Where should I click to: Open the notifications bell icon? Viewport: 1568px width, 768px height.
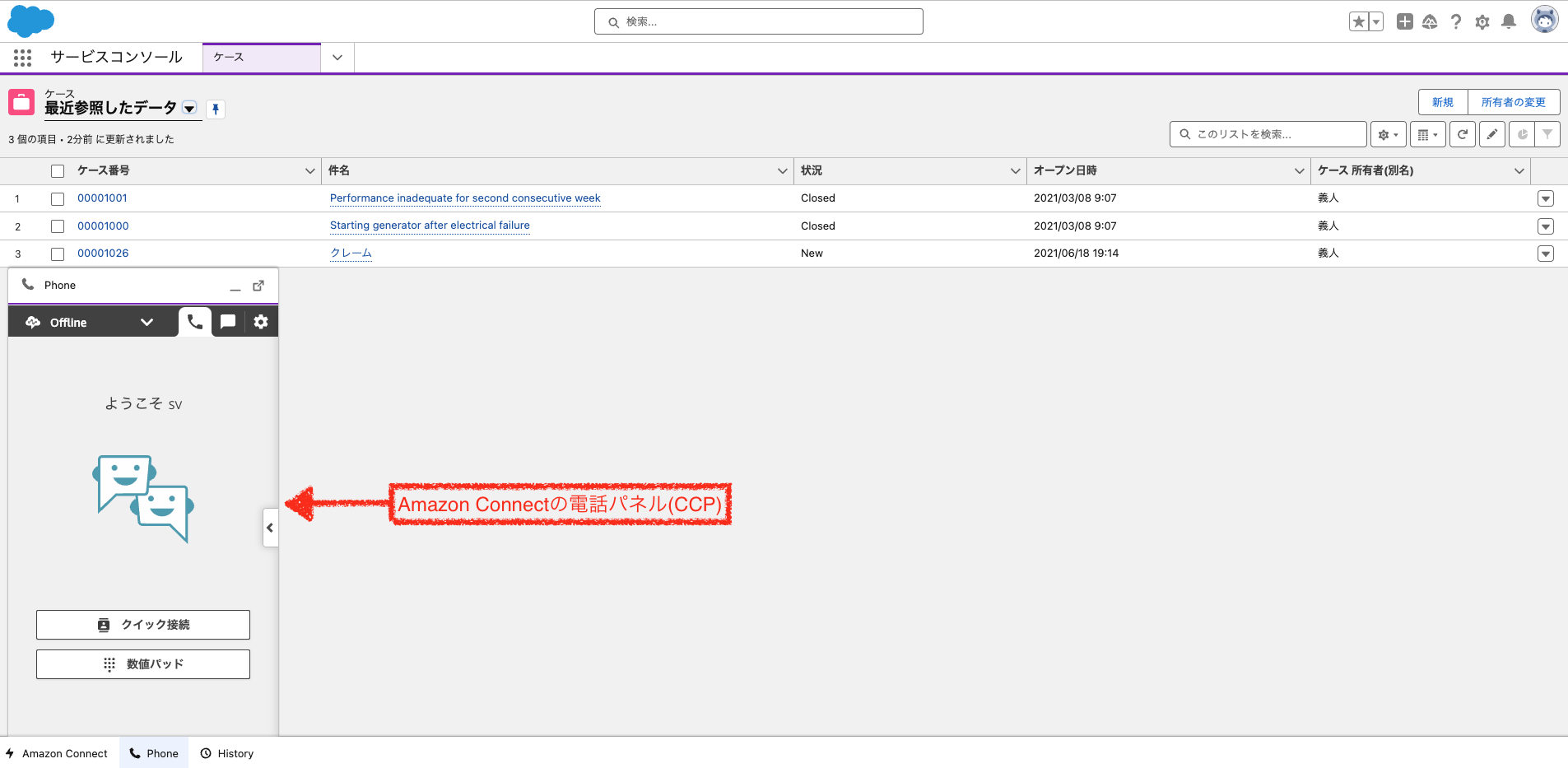1509,22
